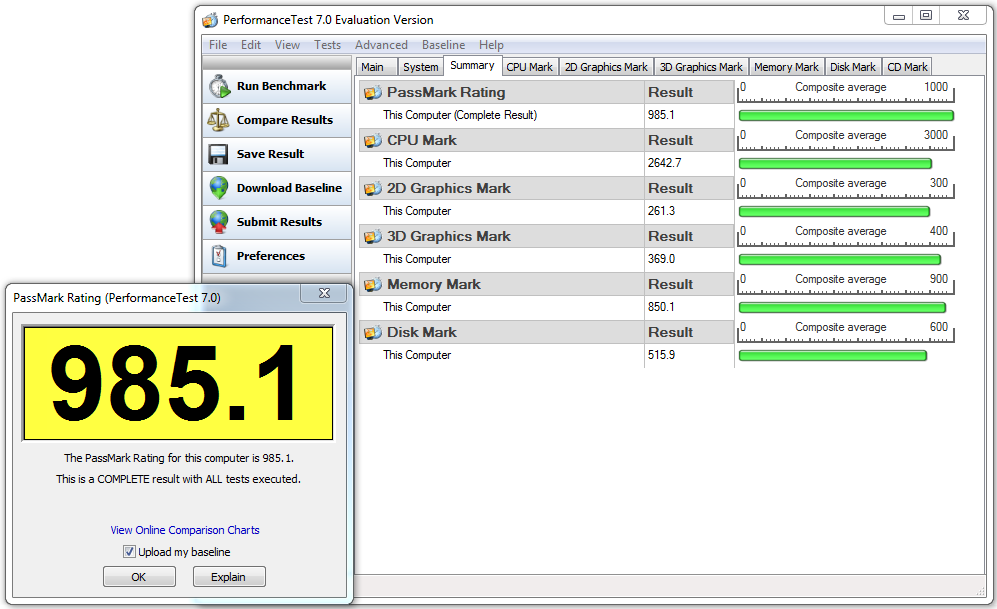Toggle the Upload my baseline checkbox
Screen dimensions: 997x609
[x=129, y=552]
